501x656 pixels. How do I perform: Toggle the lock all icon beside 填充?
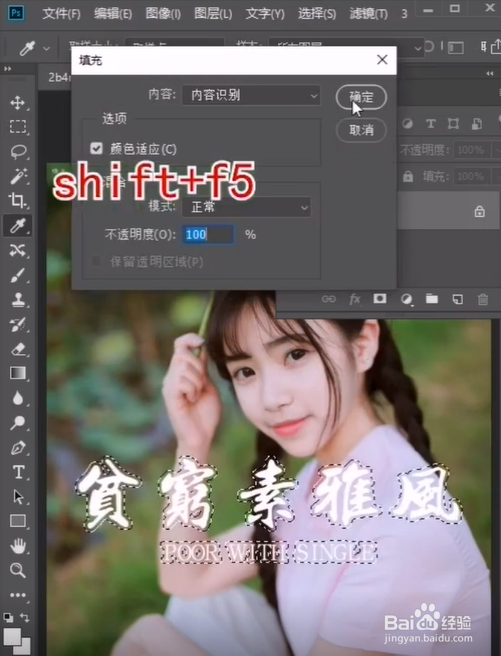tap(408, 176)
